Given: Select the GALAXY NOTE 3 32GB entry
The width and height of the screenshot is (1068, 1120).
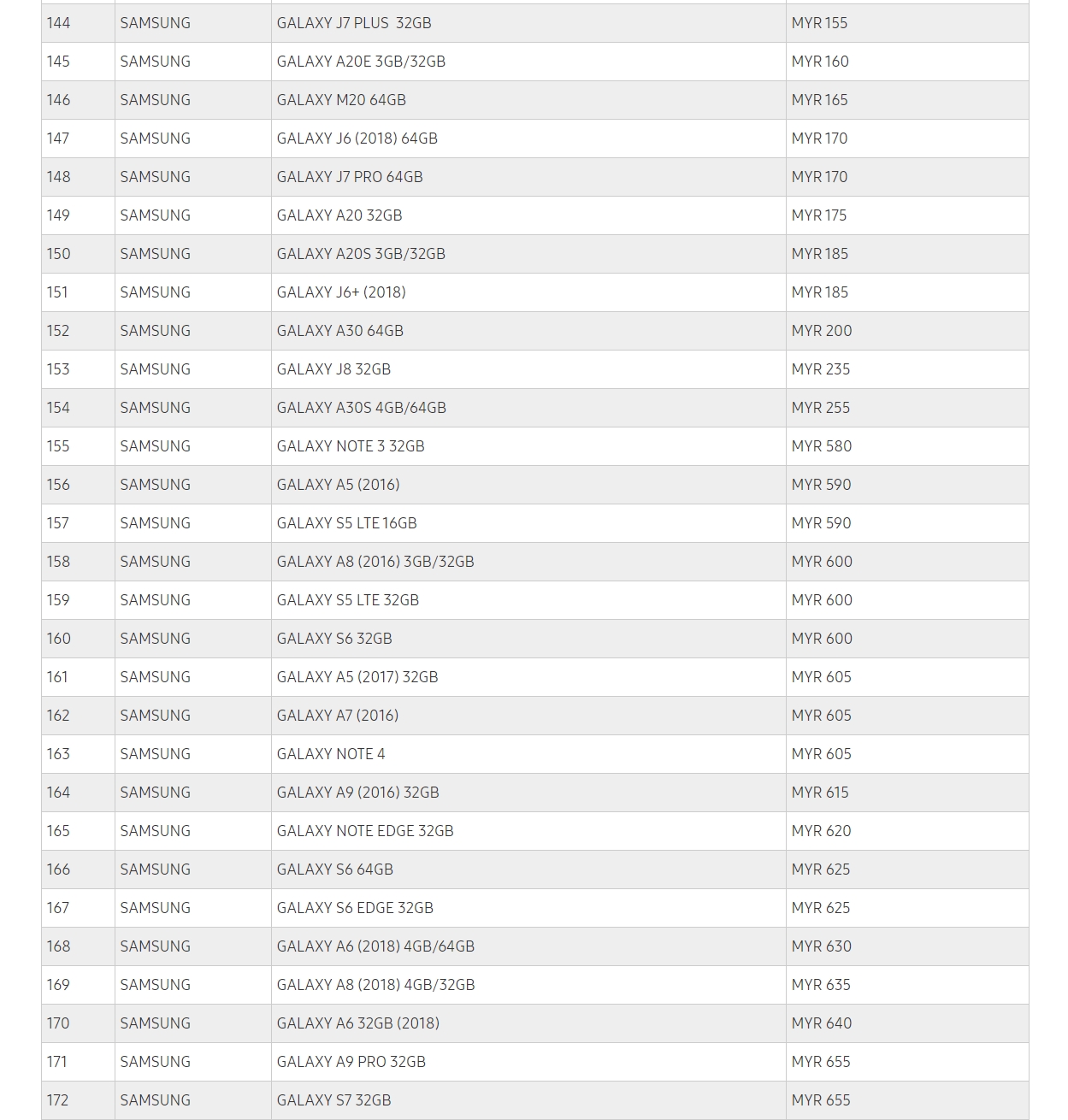Looking at the screenshot, I should click(351, 446).
